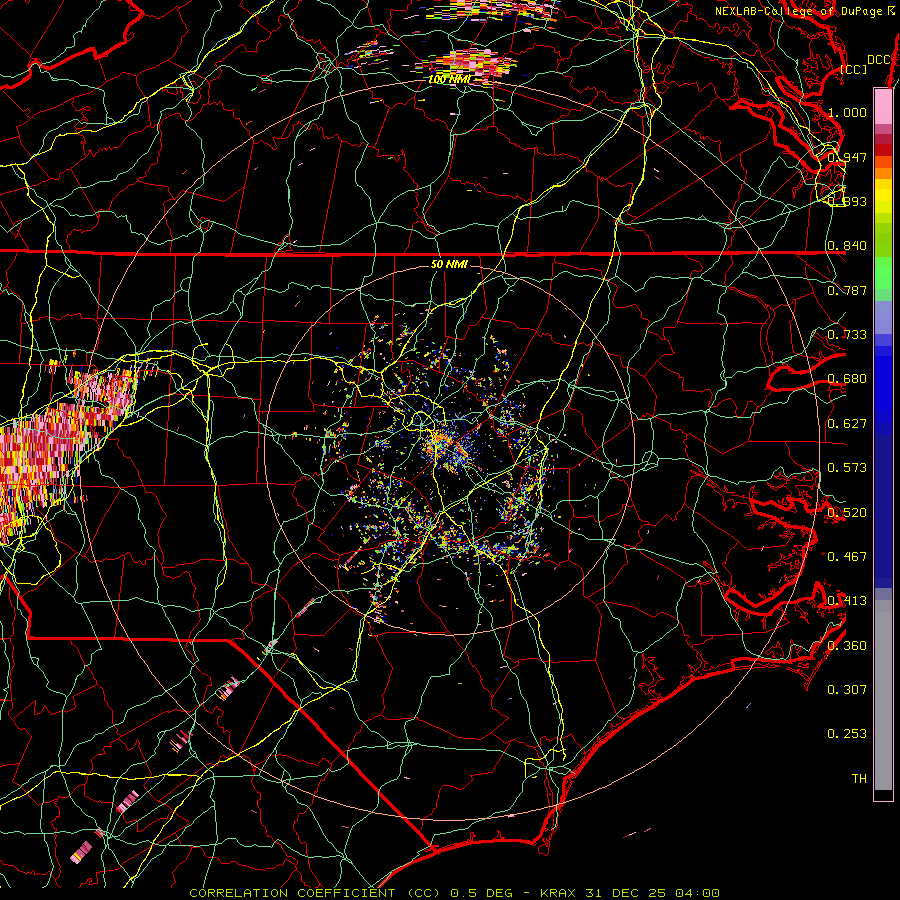Click the 0.840 scale value

pyautogui.click(x=847, y=246)
